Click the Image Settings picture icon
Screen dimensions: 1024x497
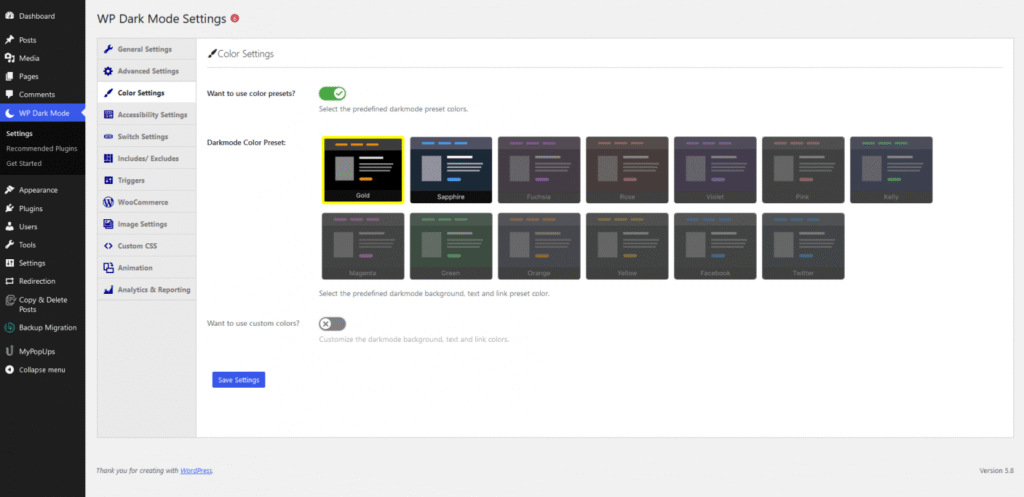click(108, 224)
